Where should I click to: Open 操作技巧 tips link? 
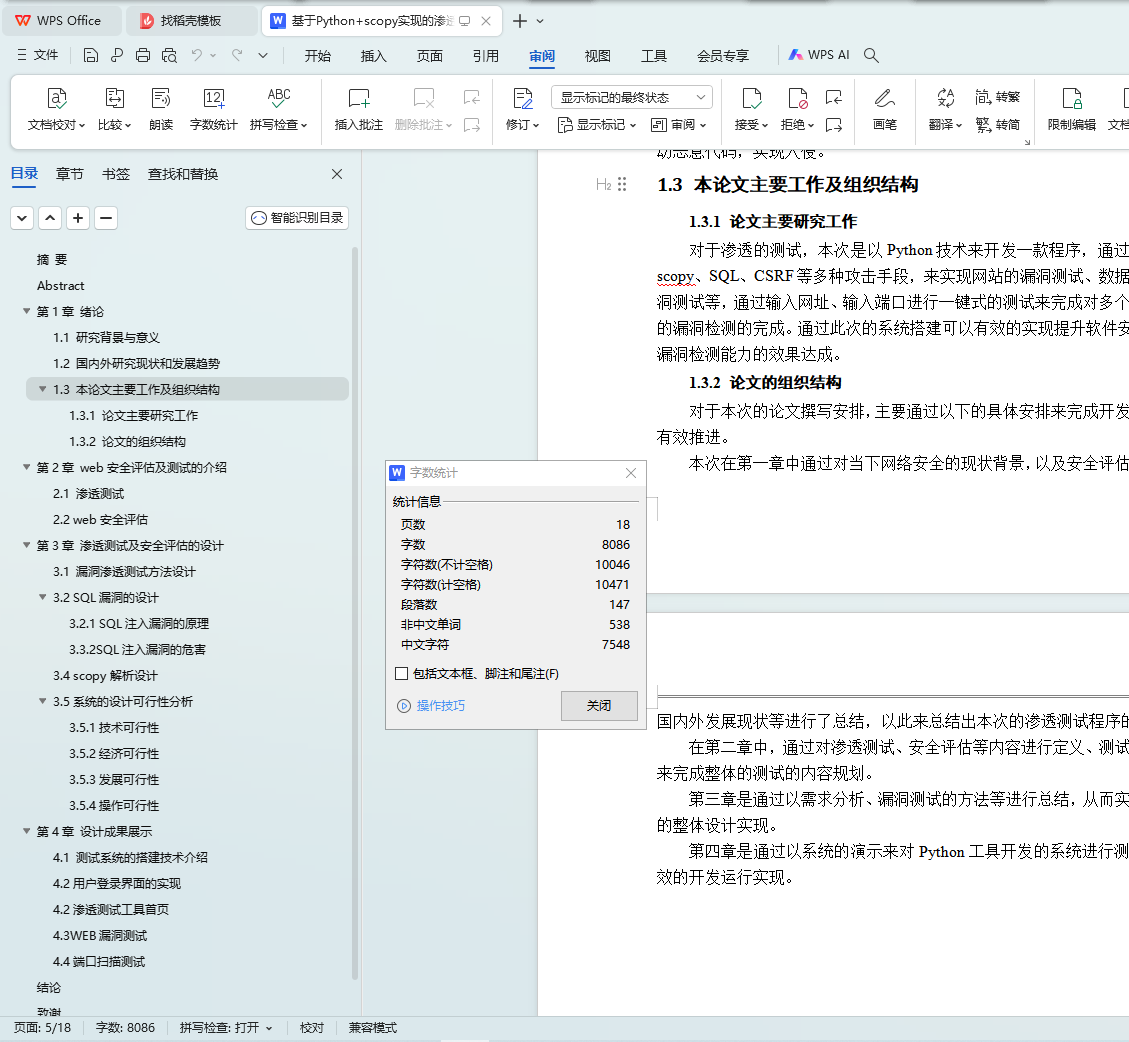(x=431, y=706)
